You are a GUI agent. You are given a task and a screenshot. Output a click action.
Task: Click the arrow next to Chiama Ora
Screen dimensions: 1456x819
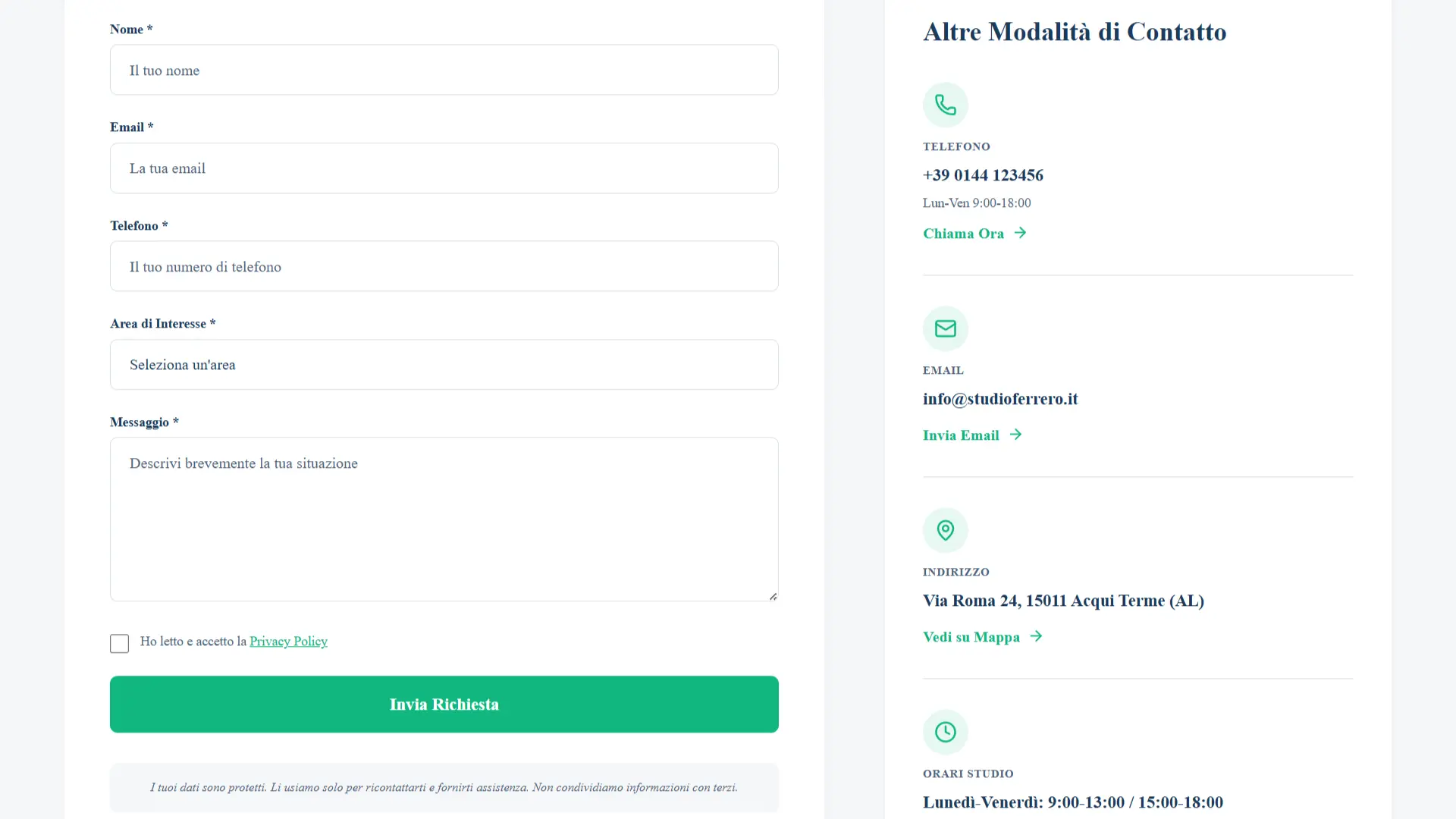pos(1020,233)
